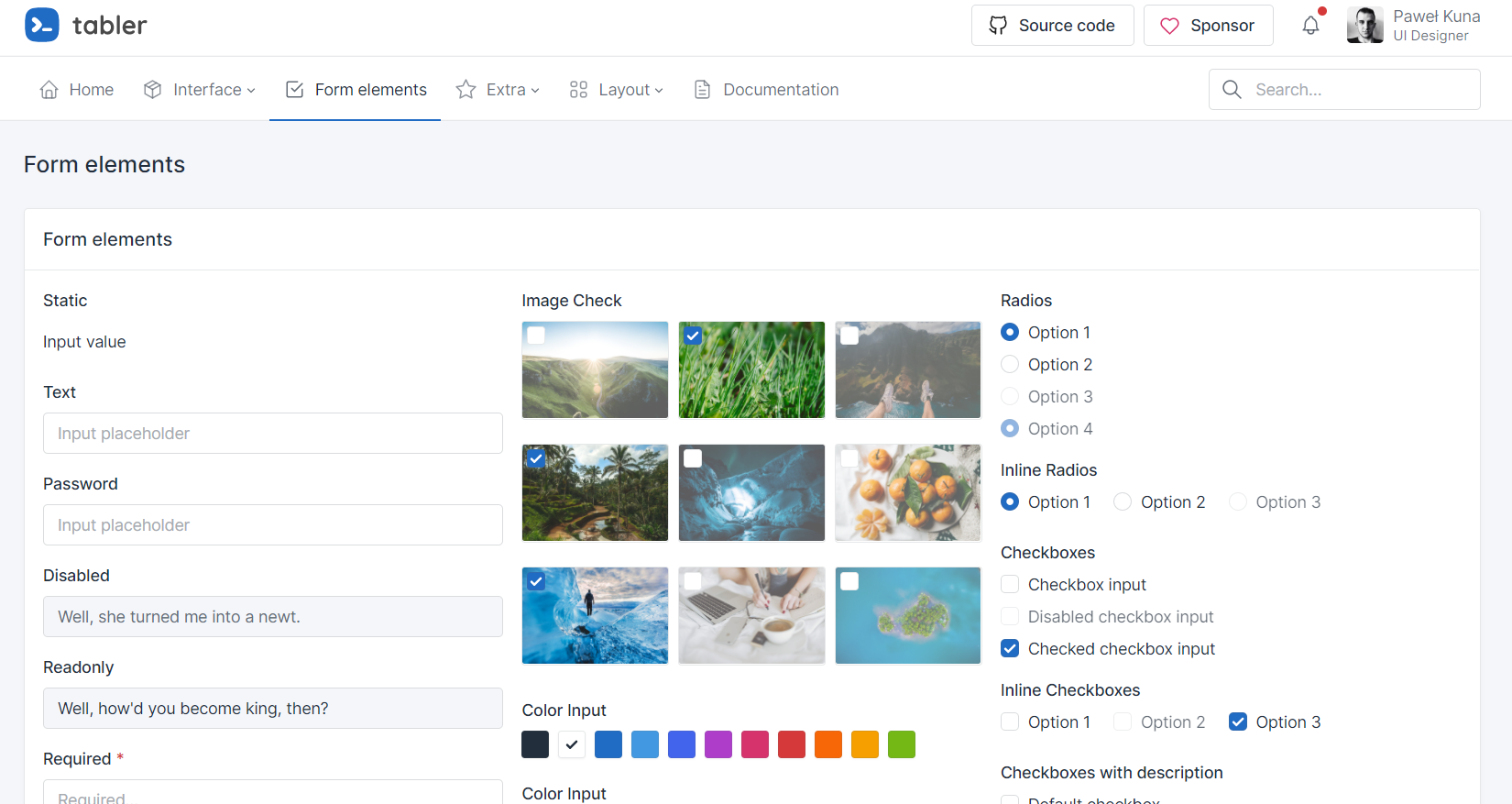Select the palm trees jungle image
Viewport: 1512px width, 804px height.
coord(596,492)
